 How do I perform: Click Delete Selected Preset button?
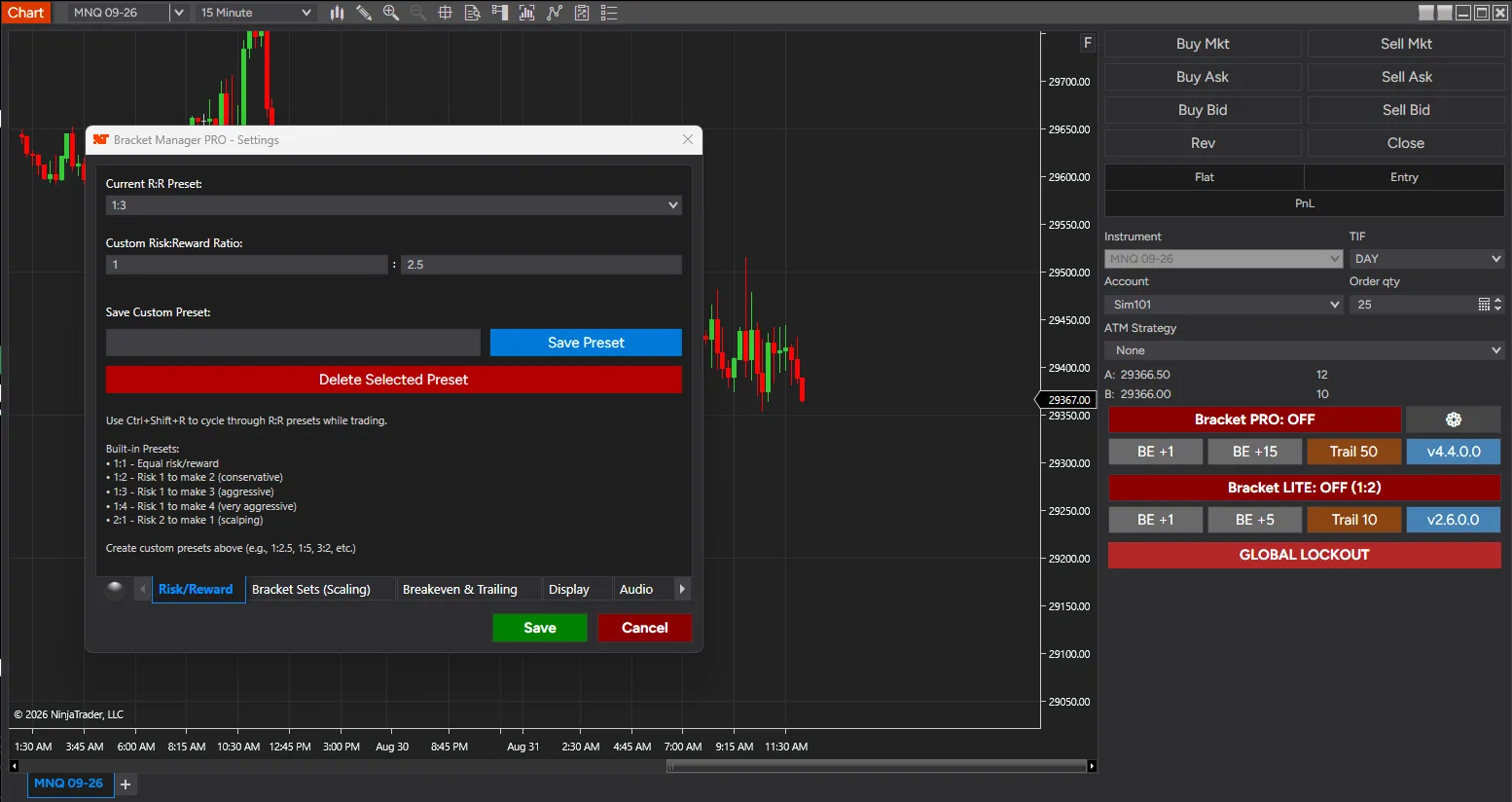[x=393, y=380]
